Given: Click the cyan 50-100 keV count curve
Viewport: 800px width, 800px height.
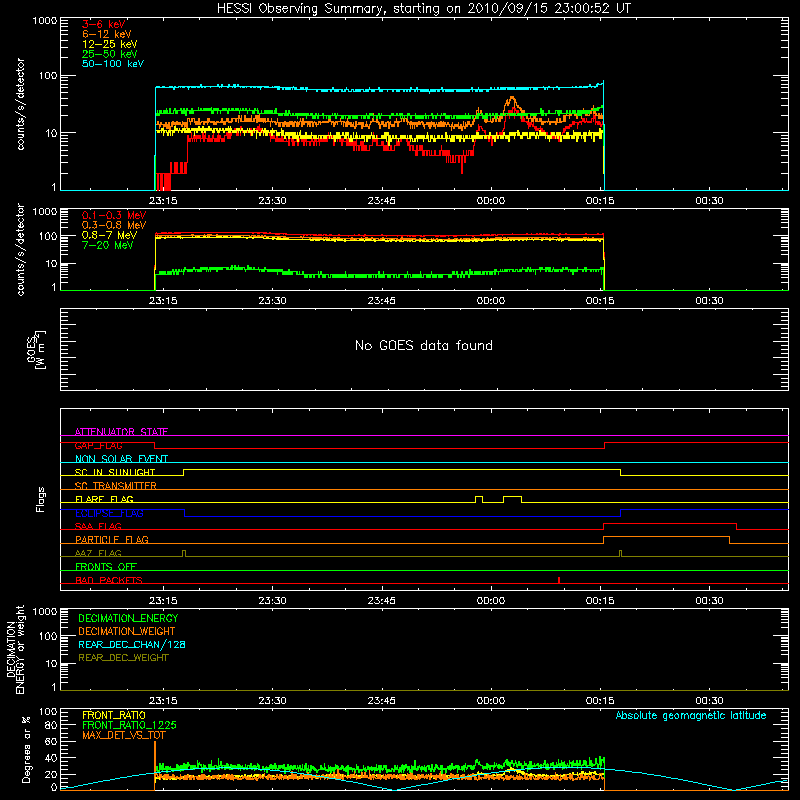Looking at the screenshot, I should pos(379,89).
